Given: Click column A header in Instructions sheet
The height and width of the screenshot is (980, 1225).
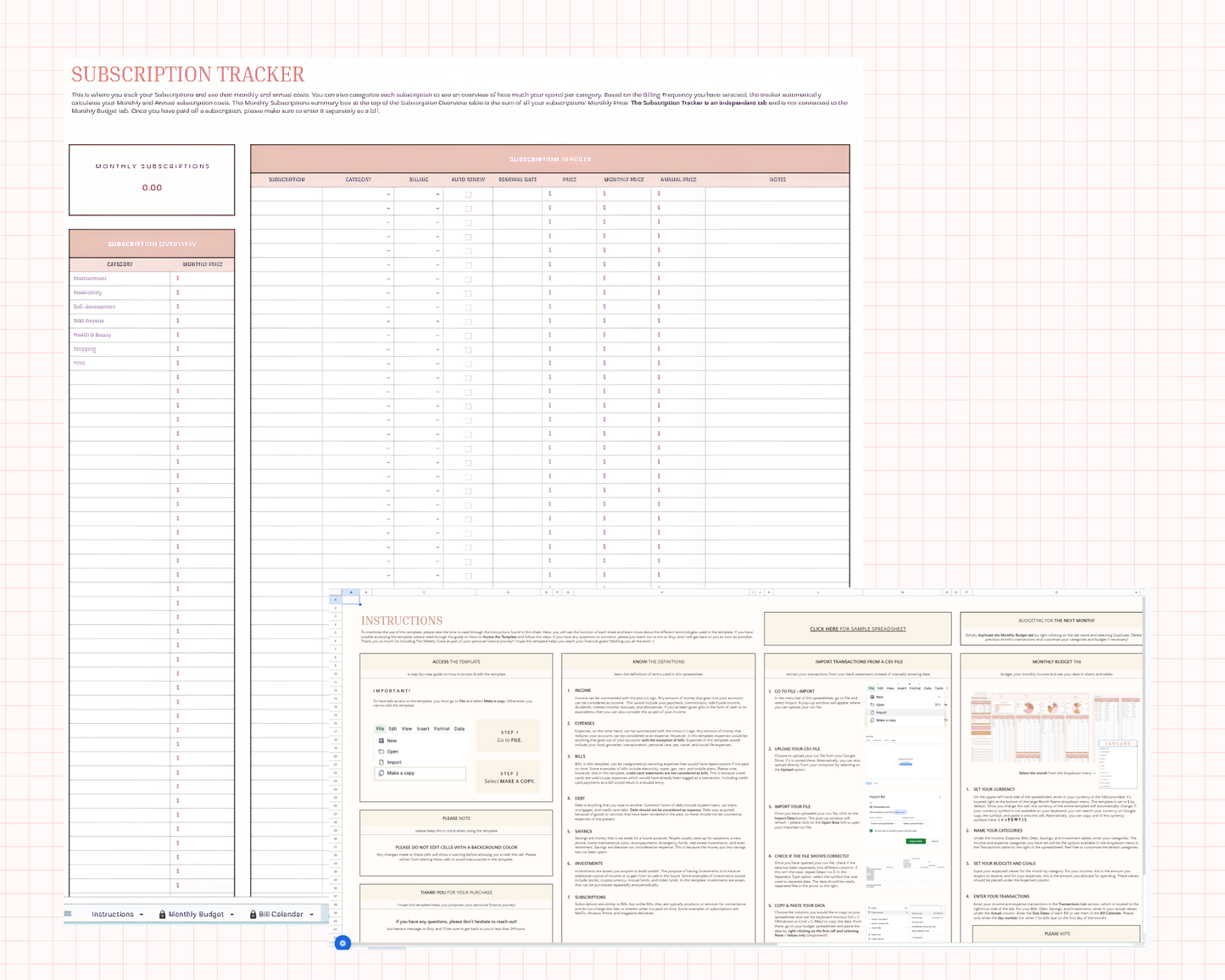Looking at the screenshot, I should click(x=351, y=593).
